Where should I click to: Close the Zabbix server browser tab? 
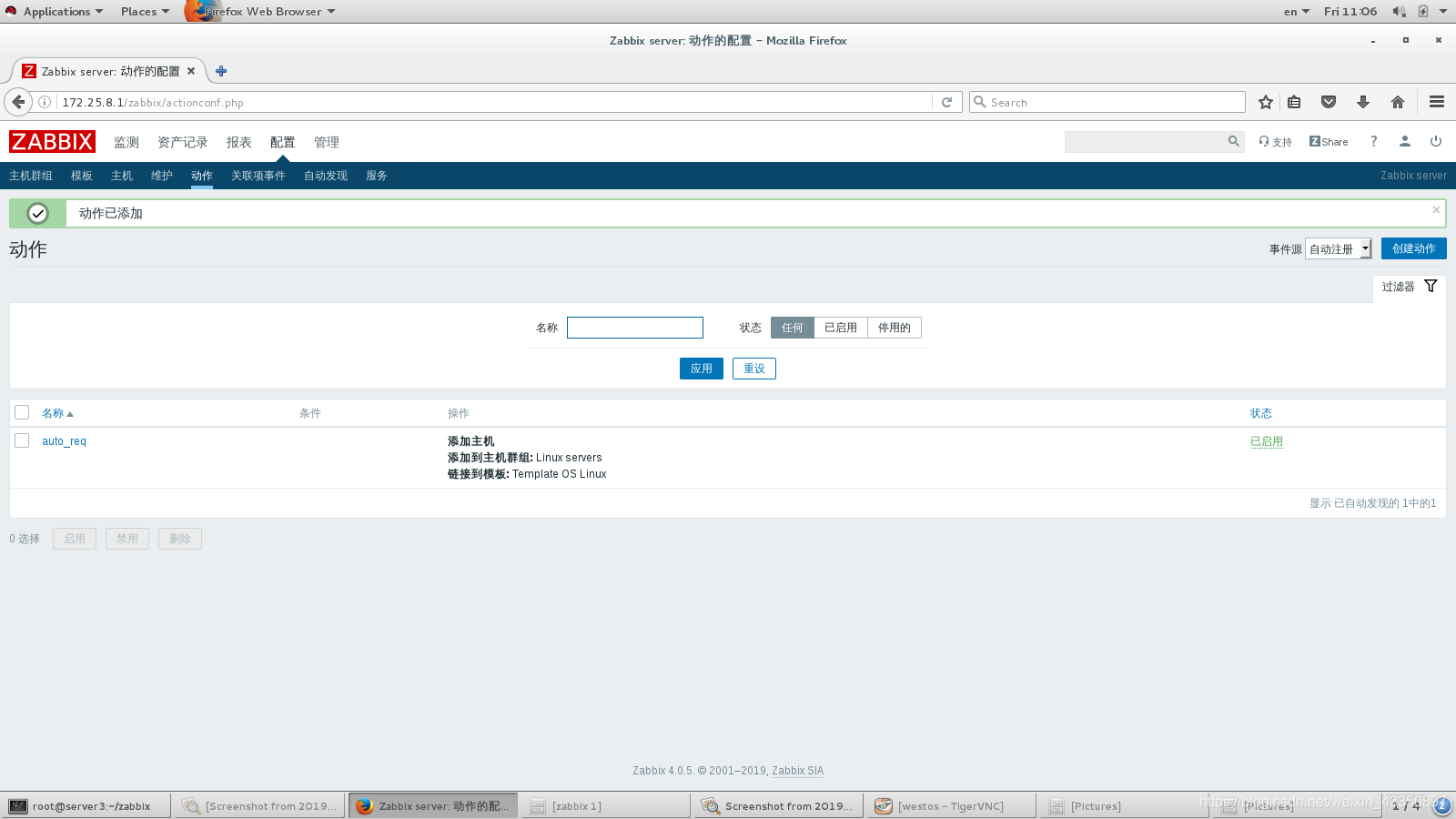pyautogui.click(x=191, y=71)
